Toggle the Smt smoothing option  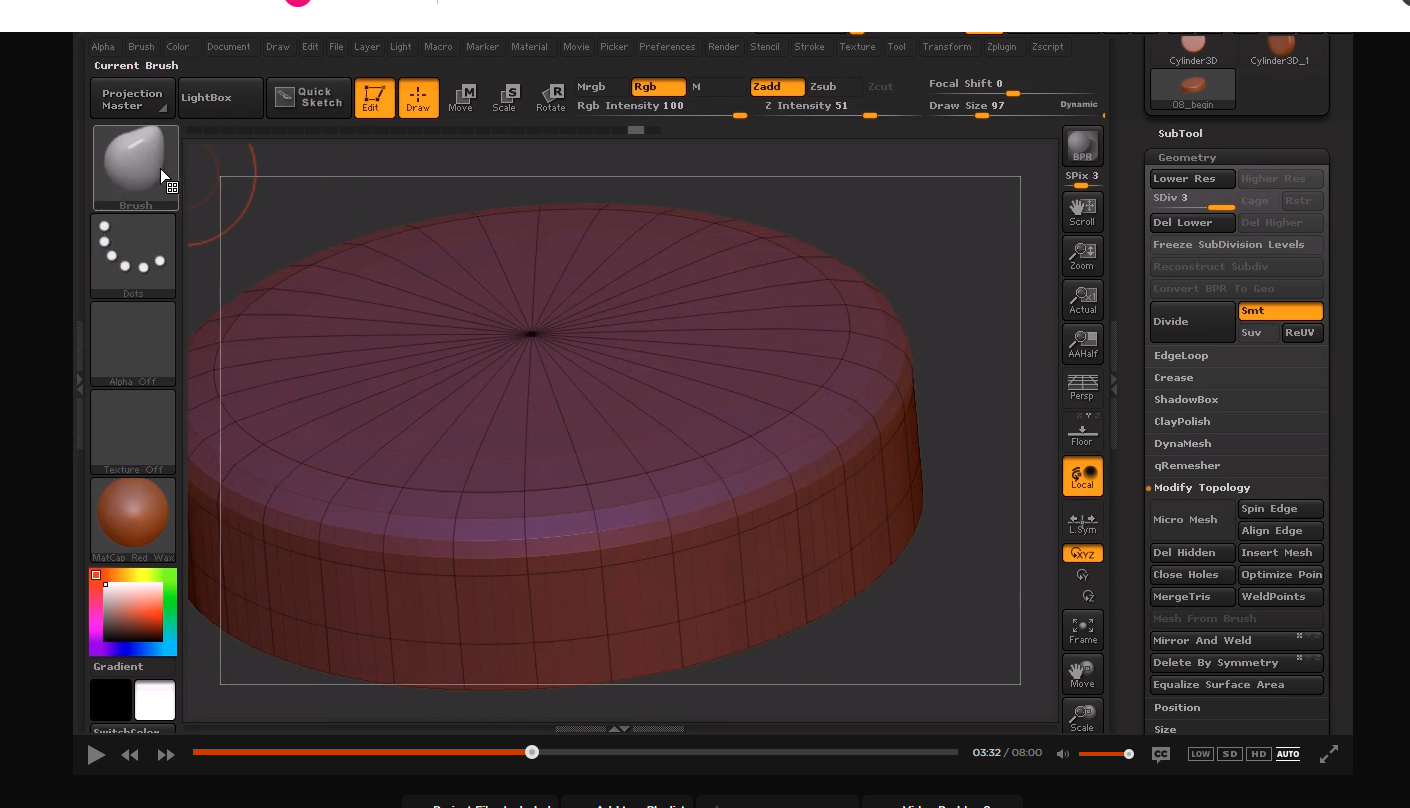tap(1280, 311)
